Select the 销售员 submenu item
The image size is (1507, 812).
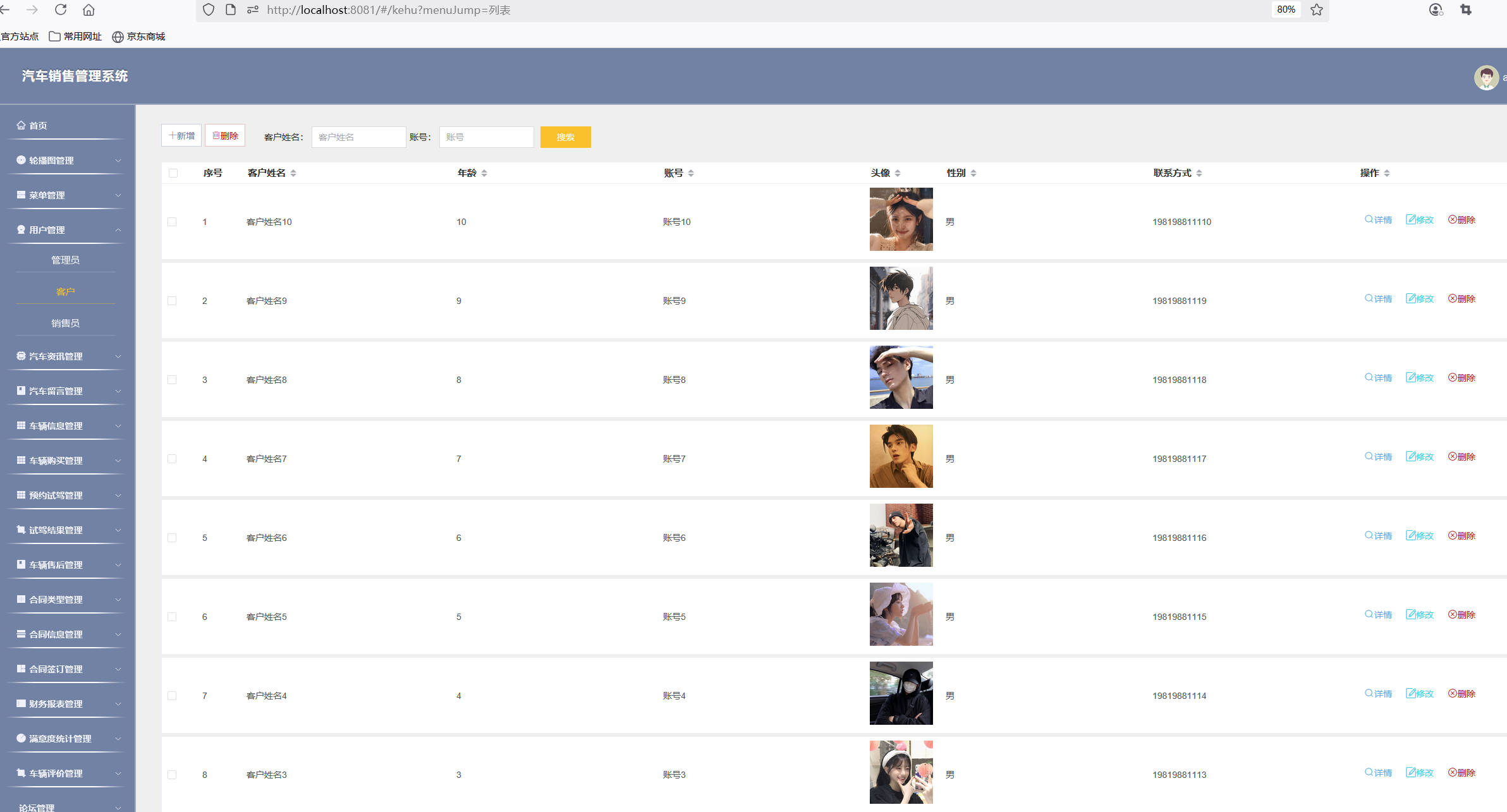(65, 324)
